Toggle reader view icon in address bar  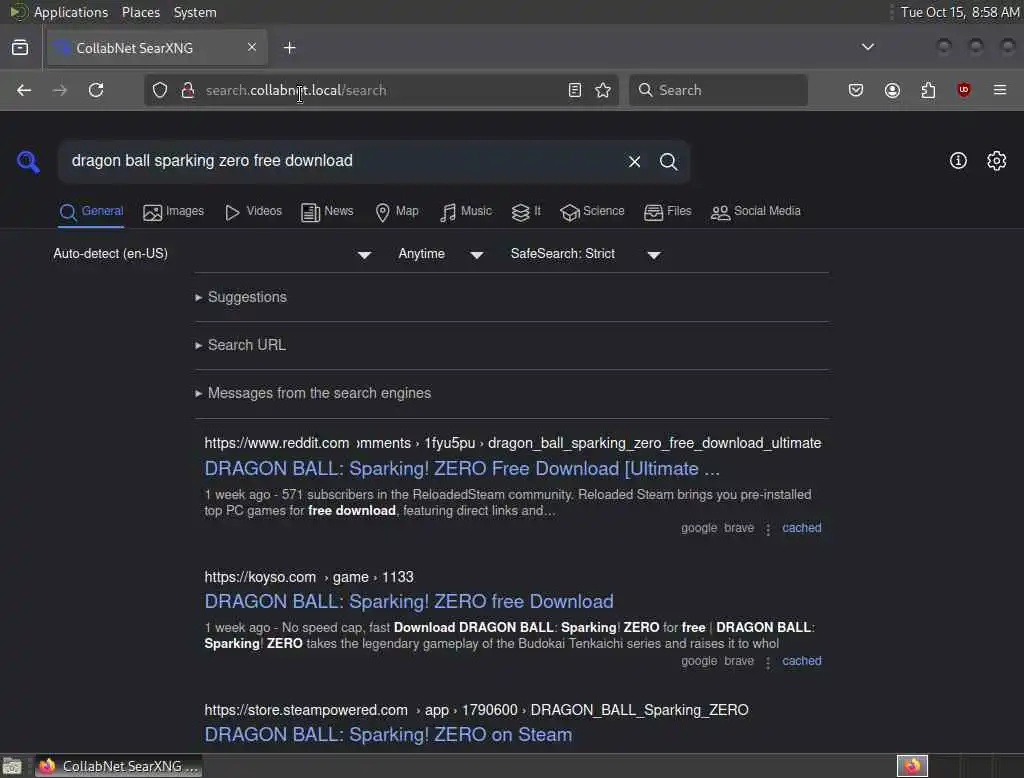tap(575, 90)
